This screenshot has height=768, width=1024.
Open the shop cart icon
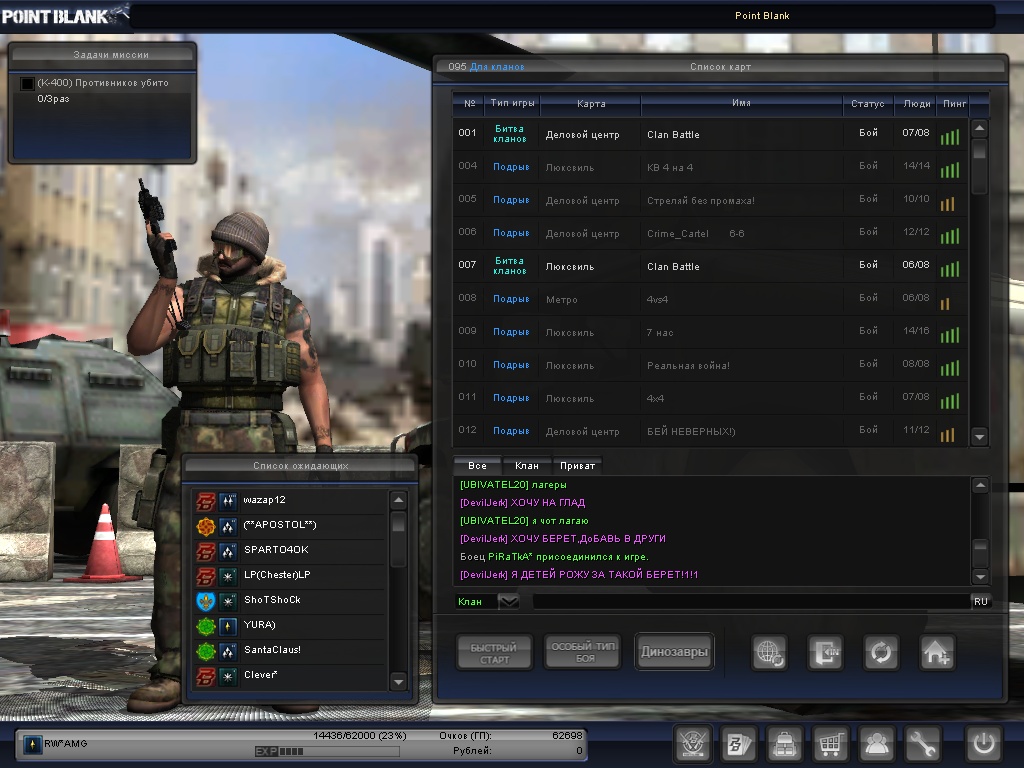pos(831,744)
